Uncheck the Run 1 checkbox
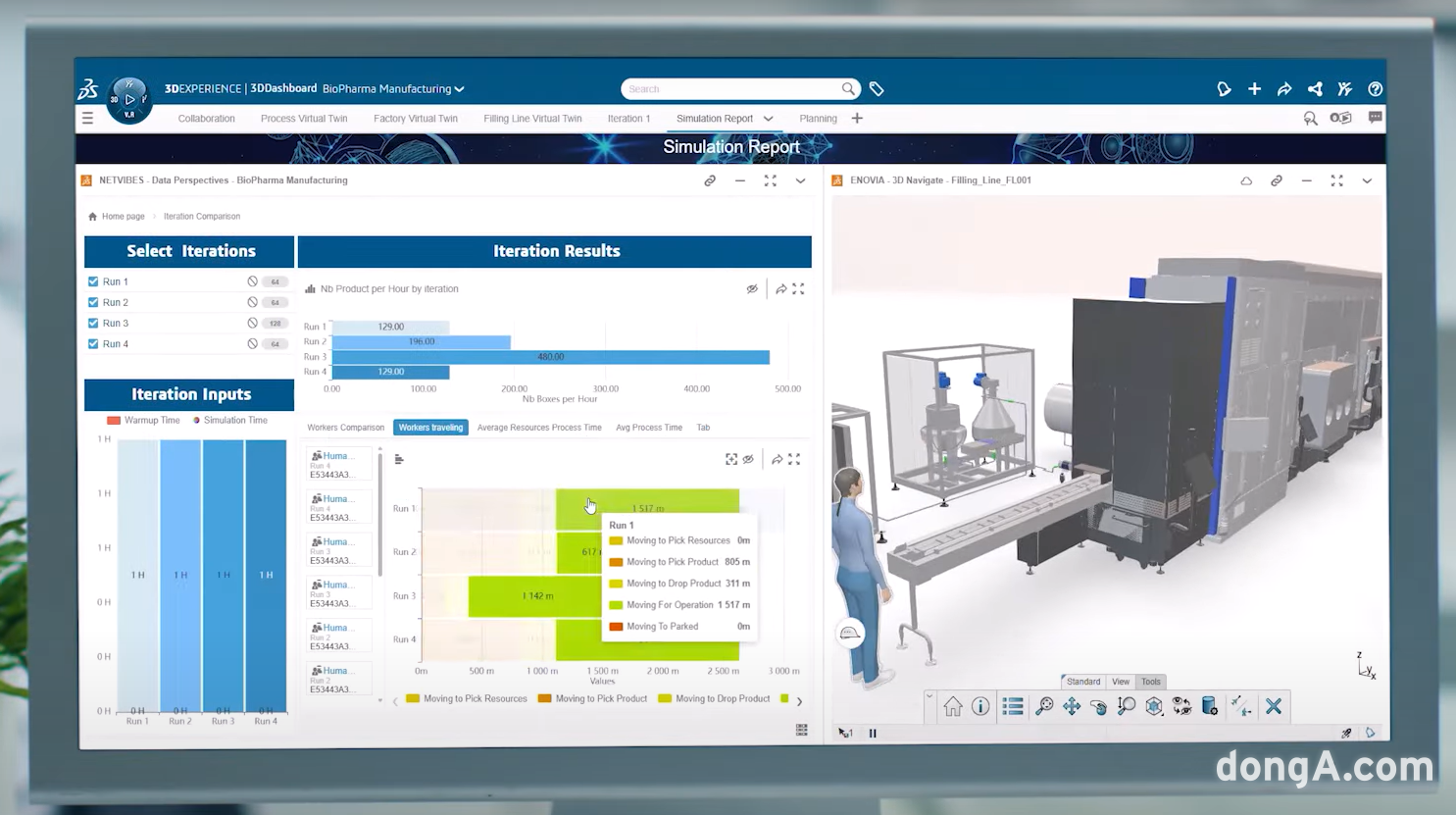This screenshot has width=1456, height=815. pyautogui.click(x=93, y=281)
